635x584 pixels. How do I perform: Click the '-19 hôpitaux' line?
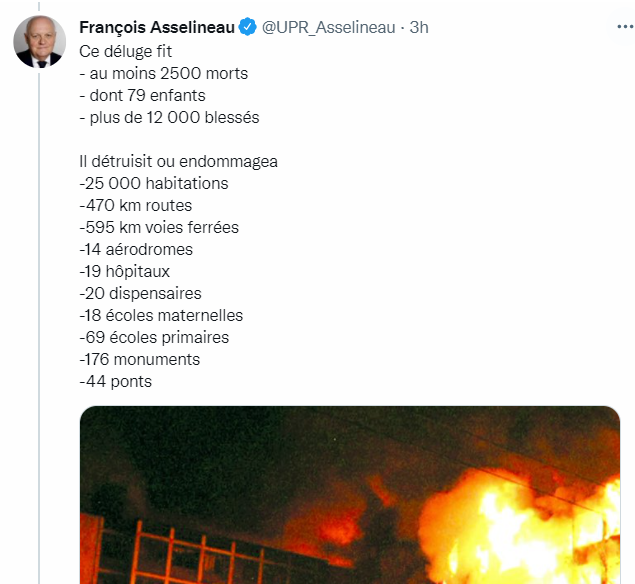[x=124, y=271]
